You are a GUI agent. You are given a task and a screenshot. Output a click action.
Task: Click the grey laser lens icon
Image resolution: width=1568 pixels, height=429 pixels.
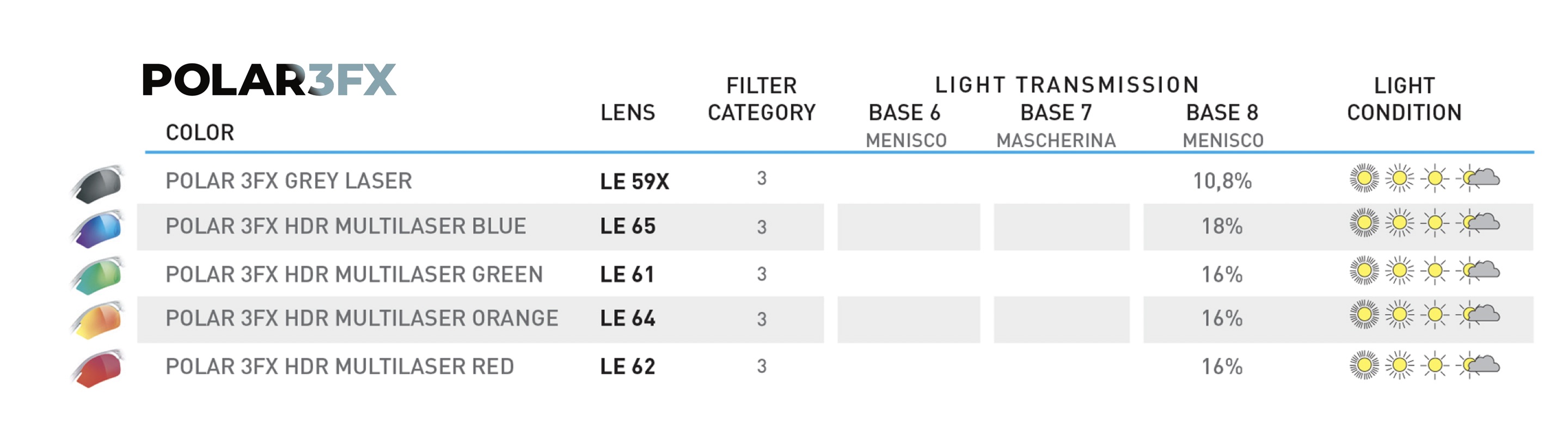[98, 183]
